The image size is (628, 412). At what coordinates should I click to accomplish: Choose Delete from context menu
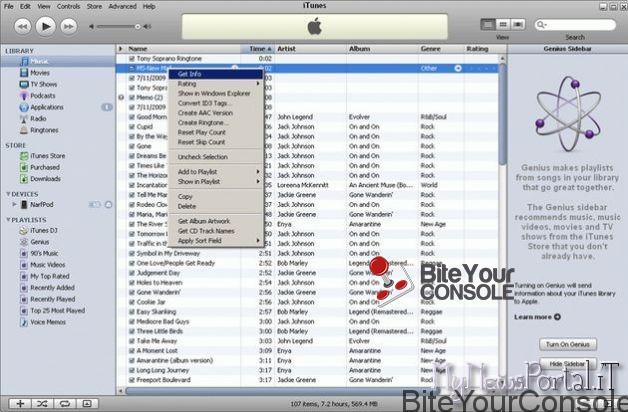(216, 207)
